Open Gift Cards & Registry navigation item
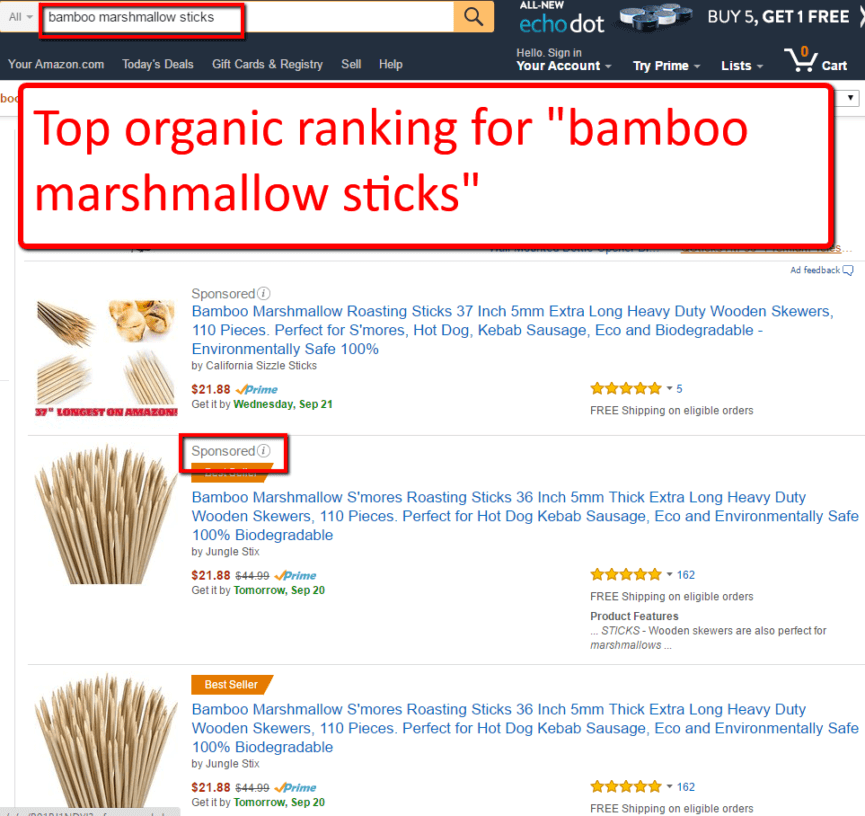 coord(268,64)
